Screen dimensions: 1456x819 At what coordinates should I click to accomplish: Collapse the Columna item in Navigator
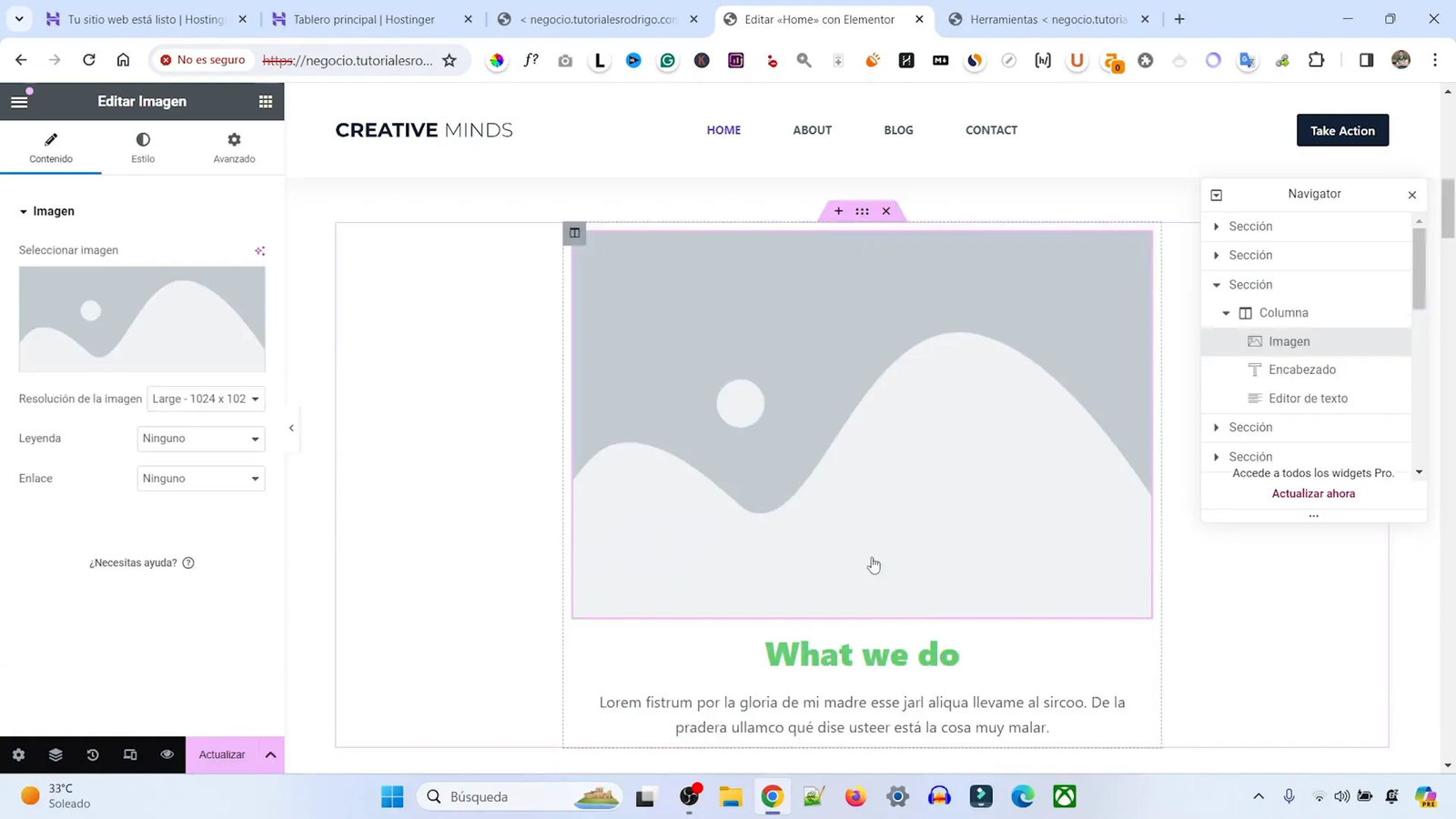[x=1226, y=312]
